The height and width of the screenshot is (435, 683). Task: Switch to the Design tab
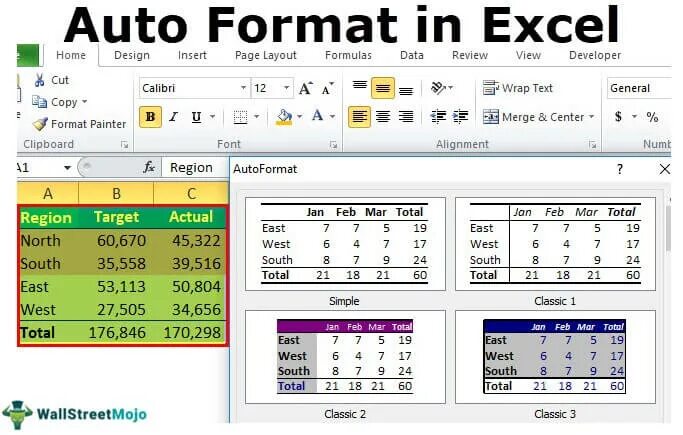[132, 56]
